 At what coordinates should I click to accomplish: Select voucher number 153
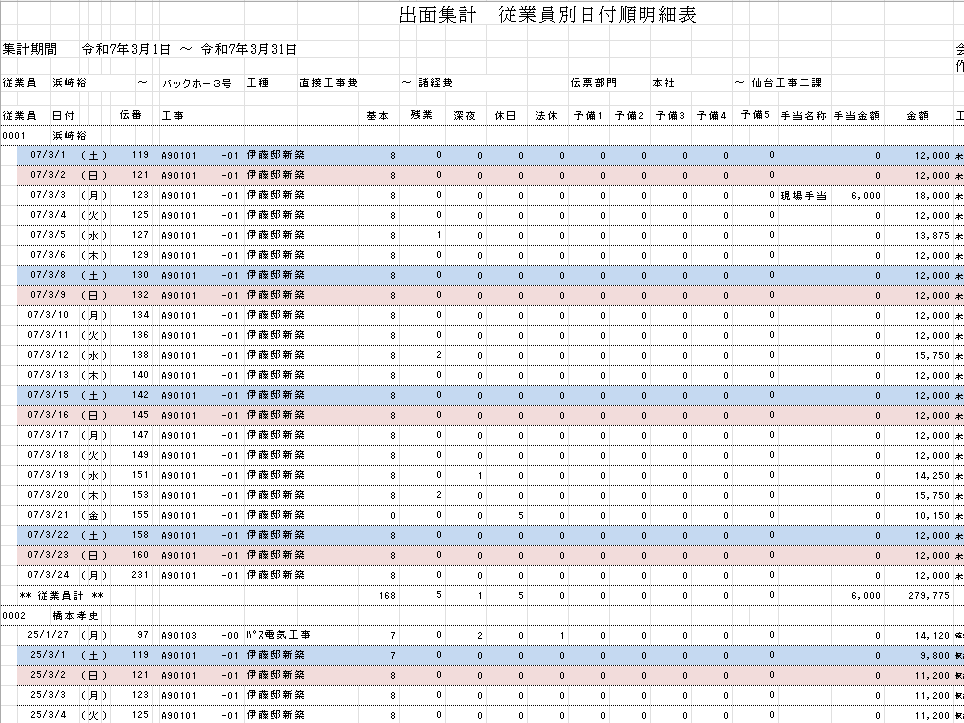[x=140, y=494]
